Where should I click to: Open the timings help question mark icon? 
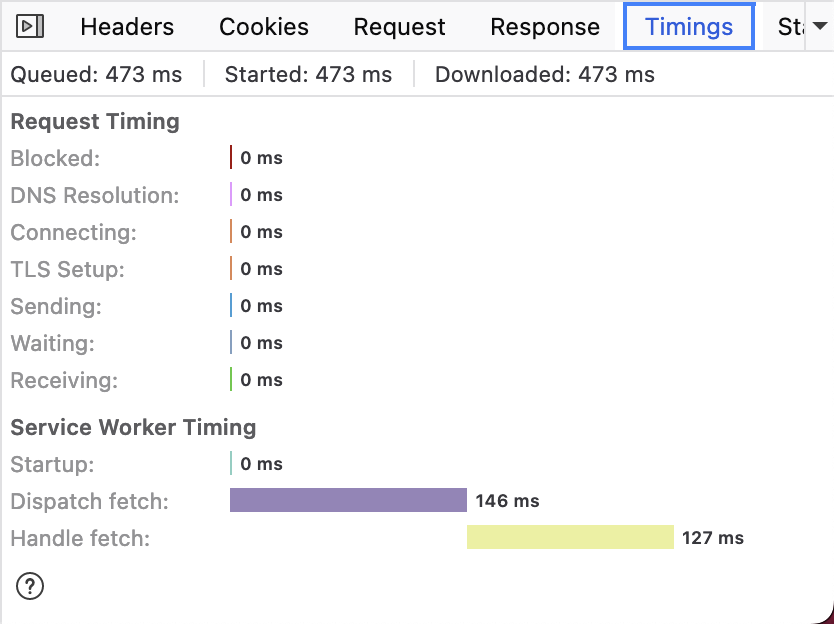pyautogui.click(x=30, y=586)
